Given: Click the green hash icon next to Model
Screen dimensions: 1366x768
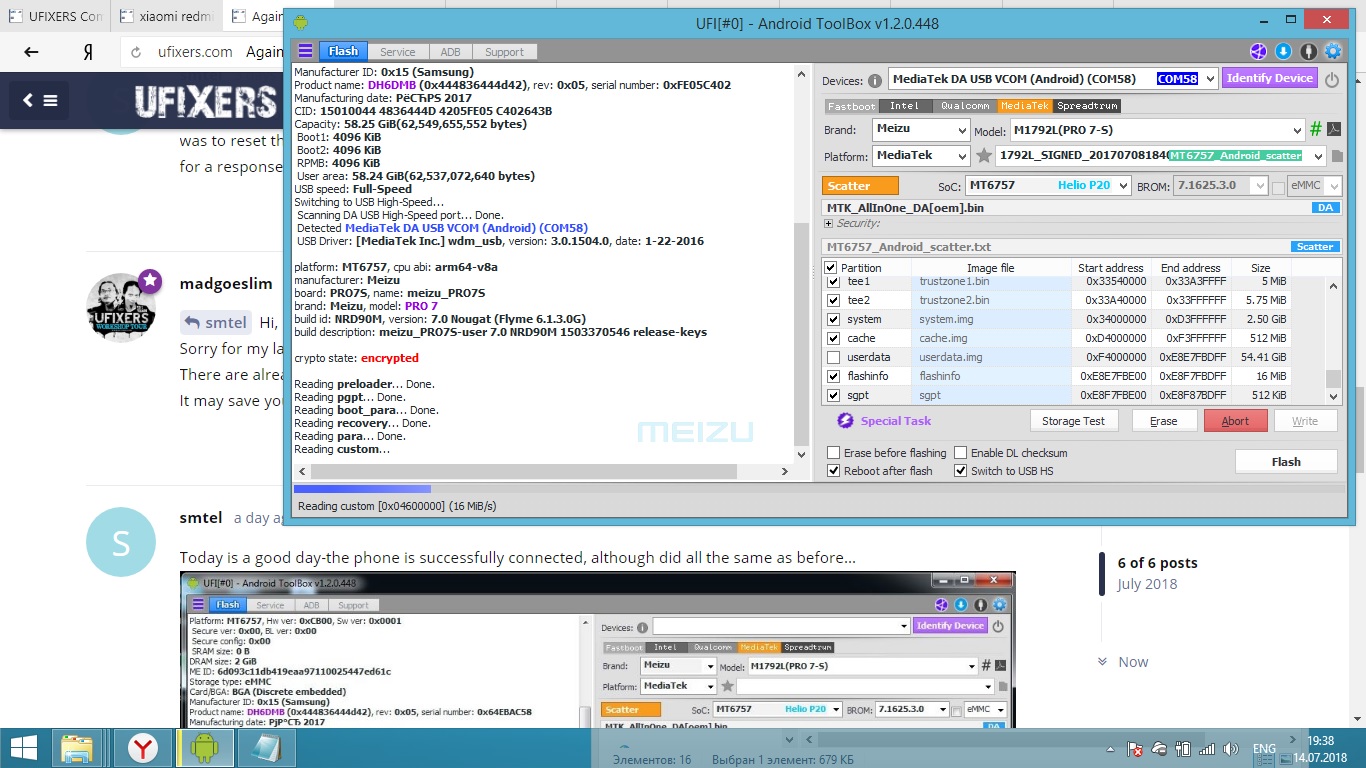Looking at the screenshot, I should (x=1316, y=129).
